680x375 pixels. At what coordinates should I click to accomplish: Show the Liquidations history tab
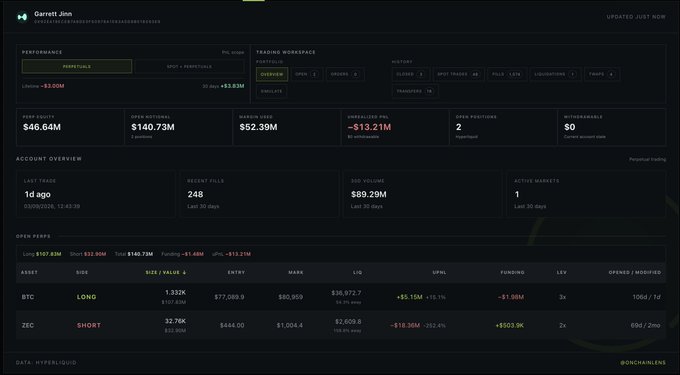[555, 74]
